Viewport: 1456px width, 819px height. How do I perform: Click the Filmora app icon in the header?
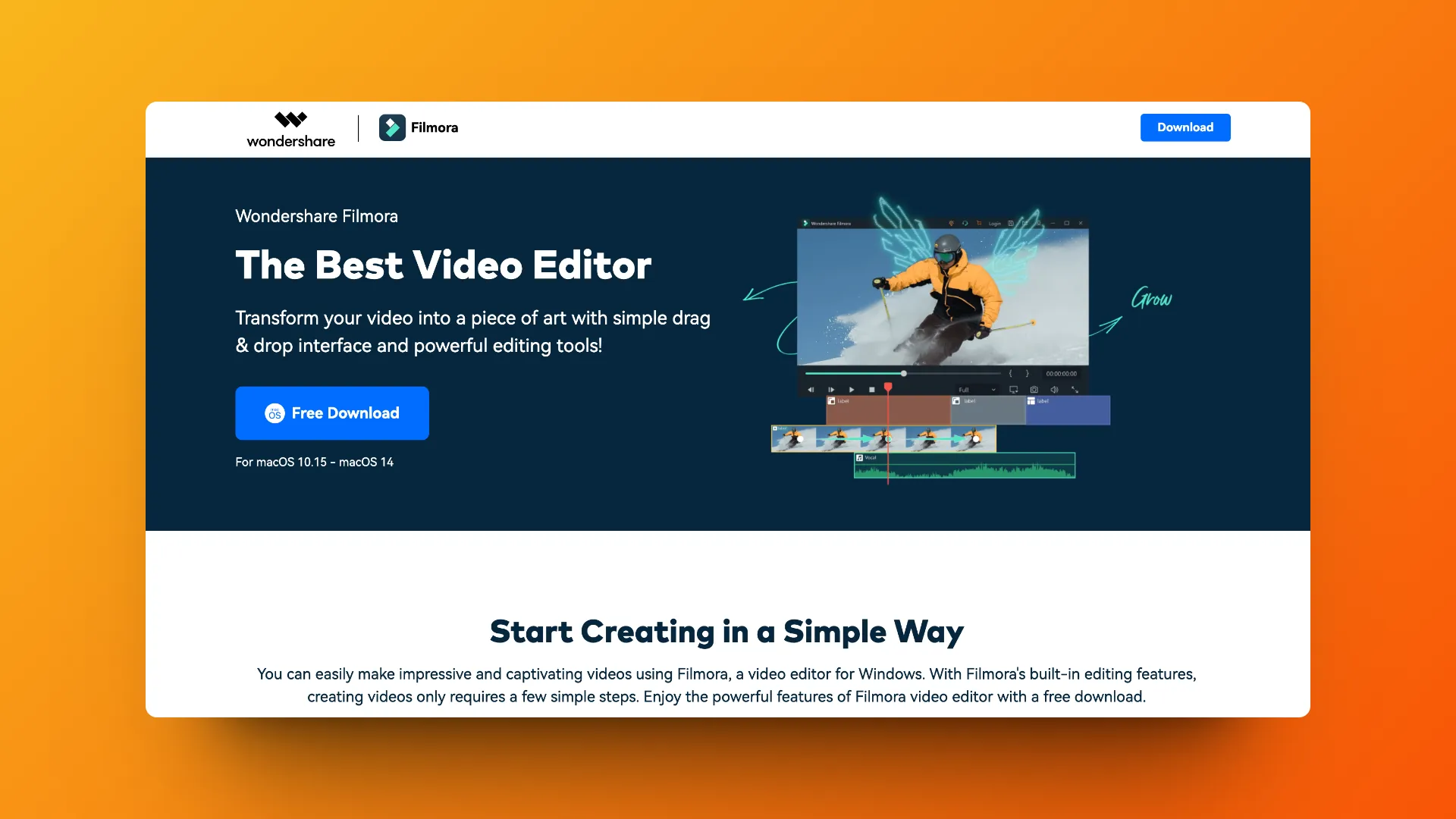point(392,127)
